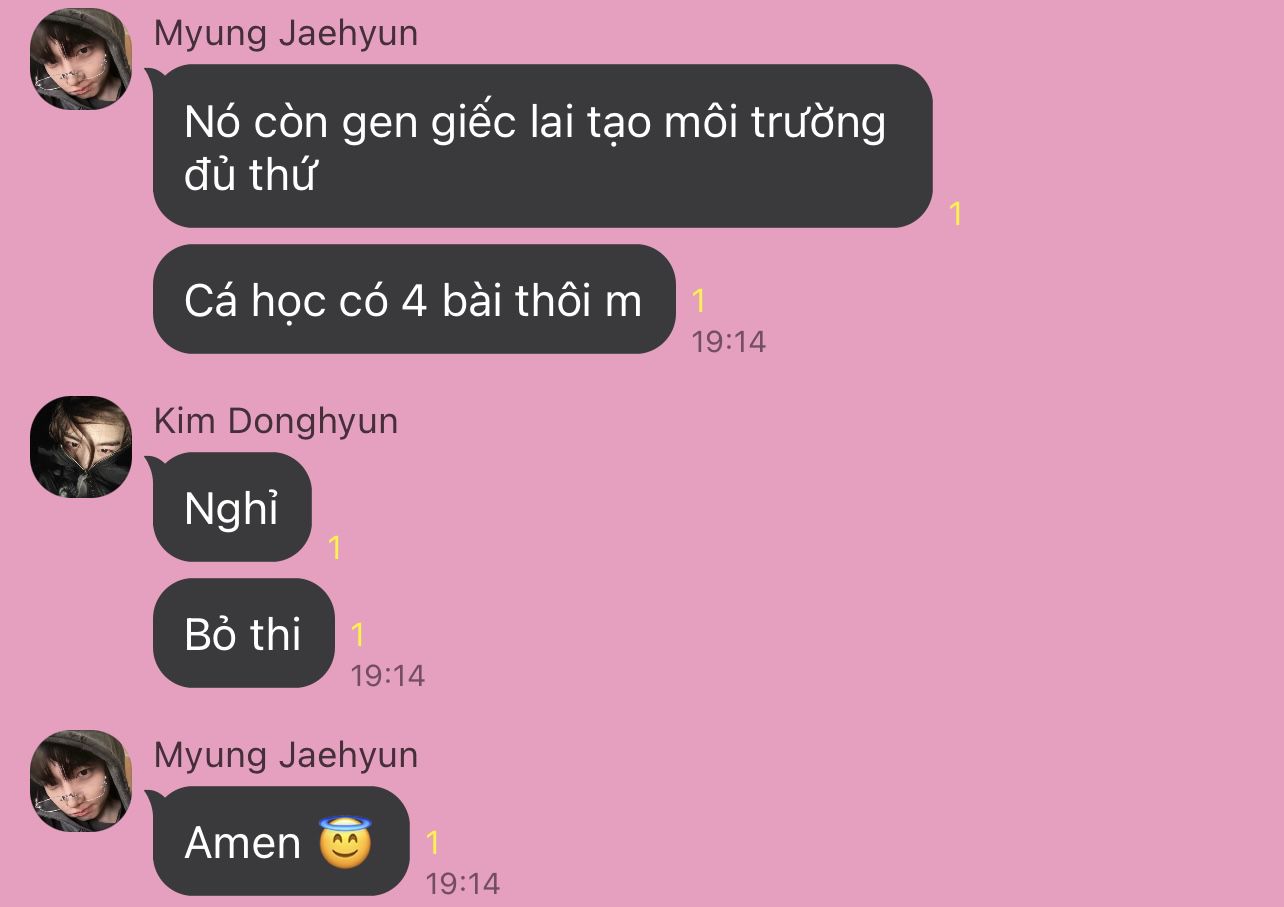
Task: Tap the smiling halo emoji in the Amen message
Action: tap(345, 842)
